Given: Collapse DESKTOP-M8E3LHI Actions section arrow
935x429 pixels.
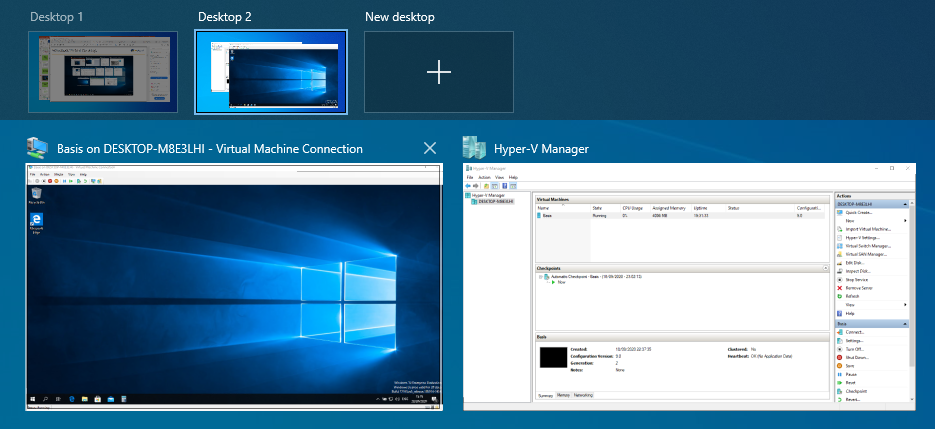Looking at the screenshot, I should pos(906,203).
